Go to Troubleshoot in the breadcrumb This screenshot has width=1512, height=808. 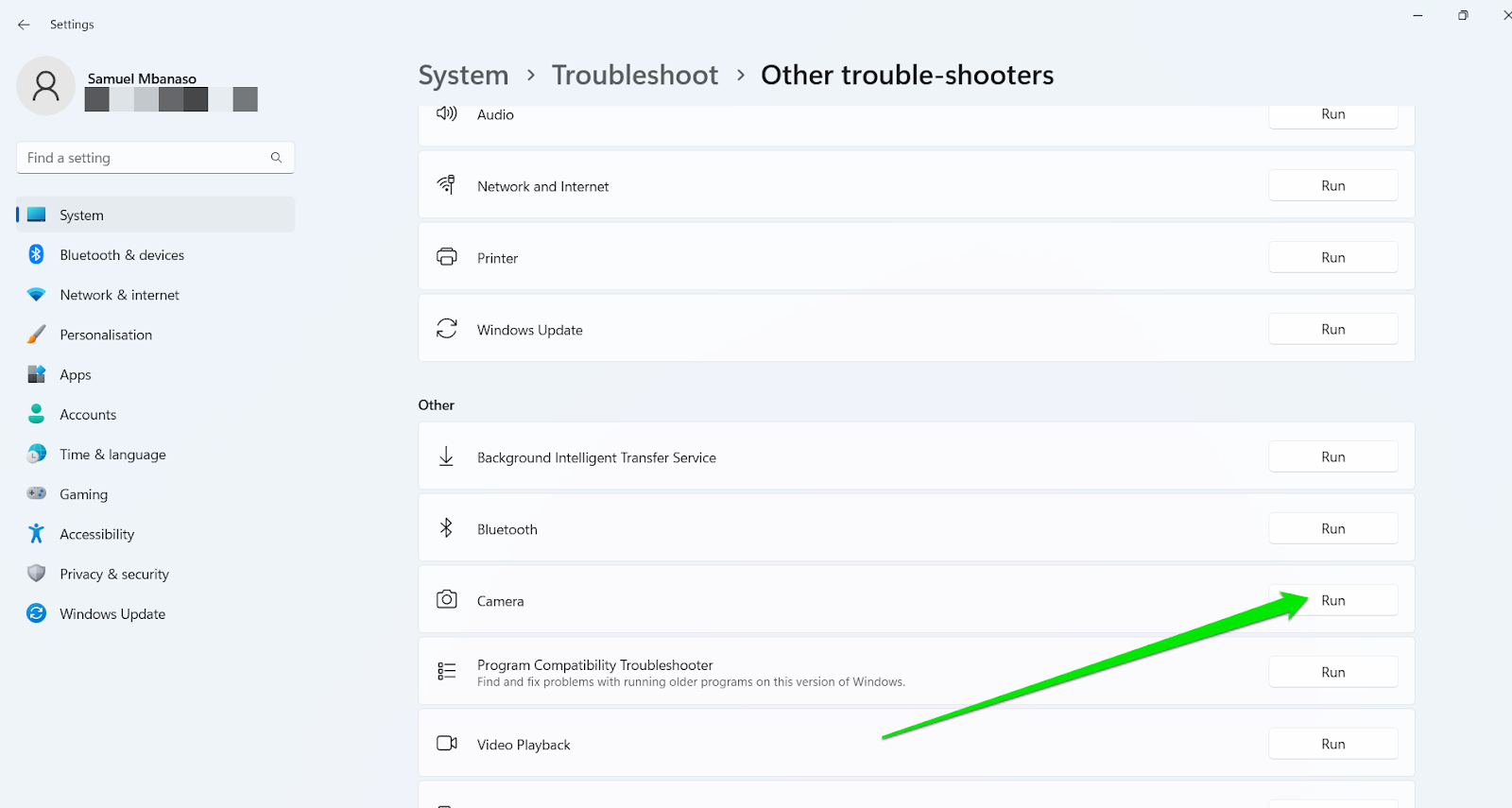click(635, 76)
